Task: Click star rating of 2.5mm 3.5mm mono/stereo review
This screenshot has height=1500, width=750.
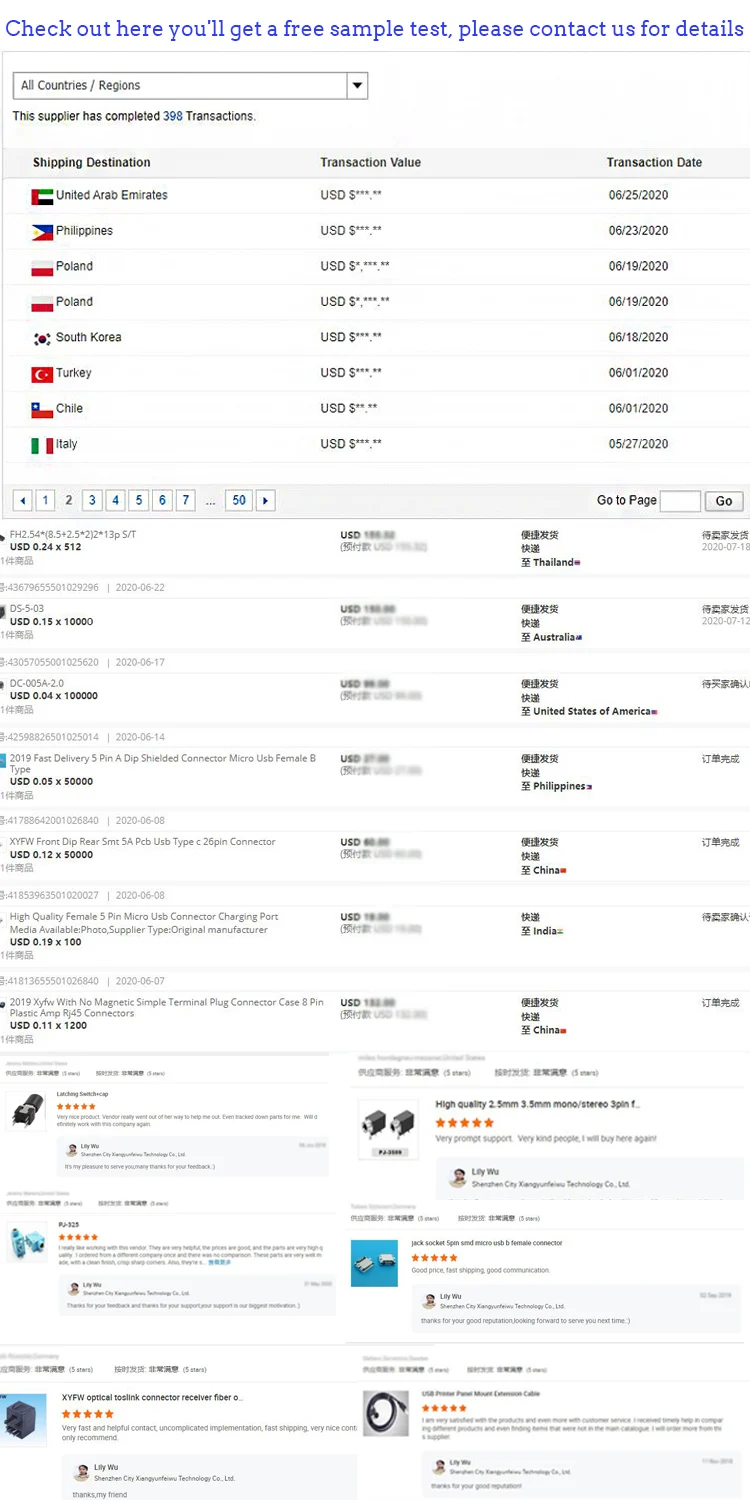Action: click(464, 1123)
